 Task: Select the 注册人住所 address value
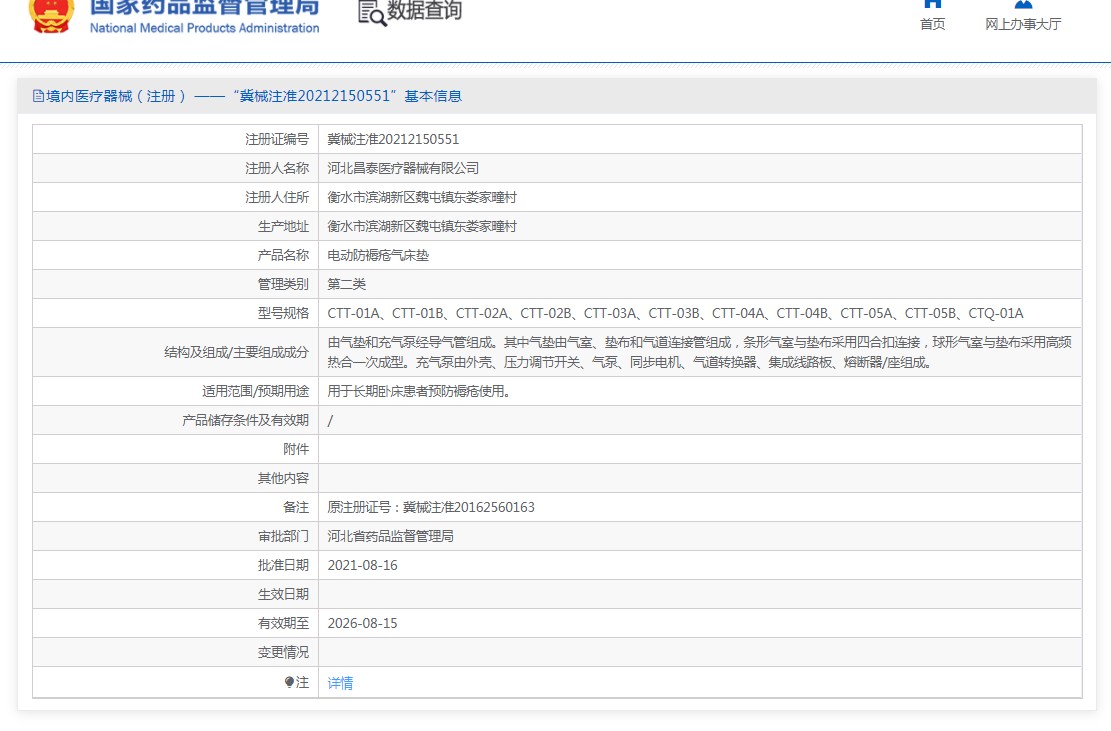click(x=422, y=197)
